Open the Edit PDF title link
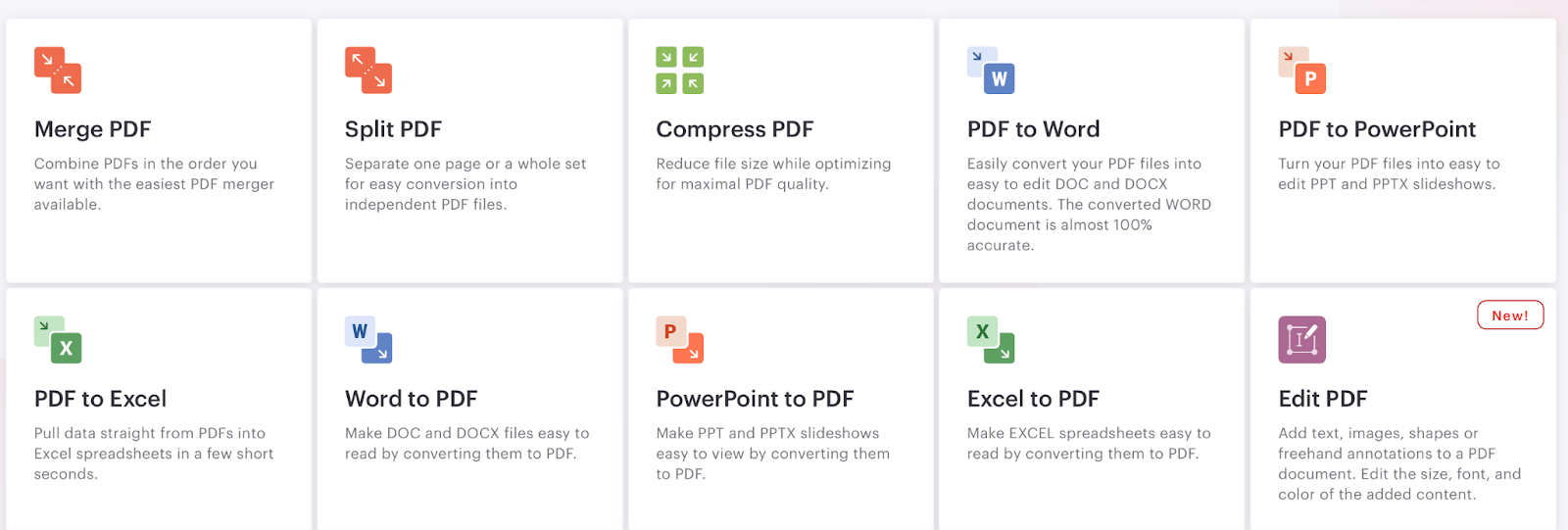The height and width of the screenshot is (530, 1568). click(1323, 399)
